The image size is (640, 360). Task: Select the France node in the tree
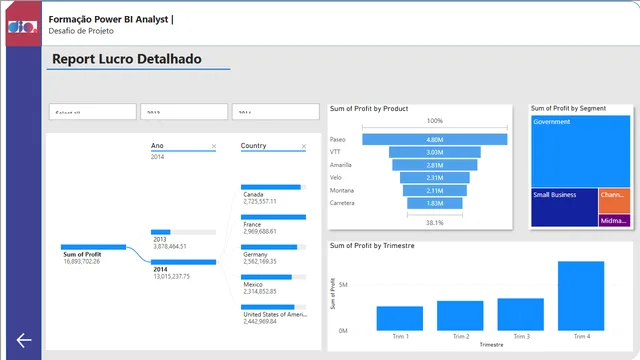click(273, 217)
